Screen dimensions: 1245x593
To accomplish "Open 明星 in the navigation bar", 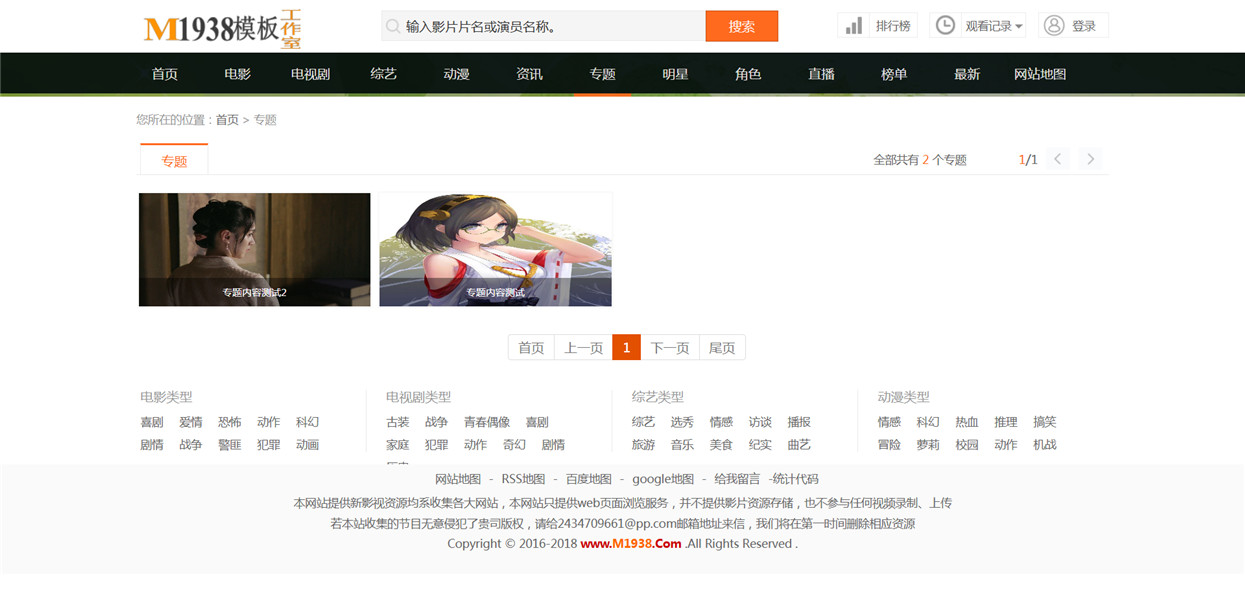I will coord(676,74).
